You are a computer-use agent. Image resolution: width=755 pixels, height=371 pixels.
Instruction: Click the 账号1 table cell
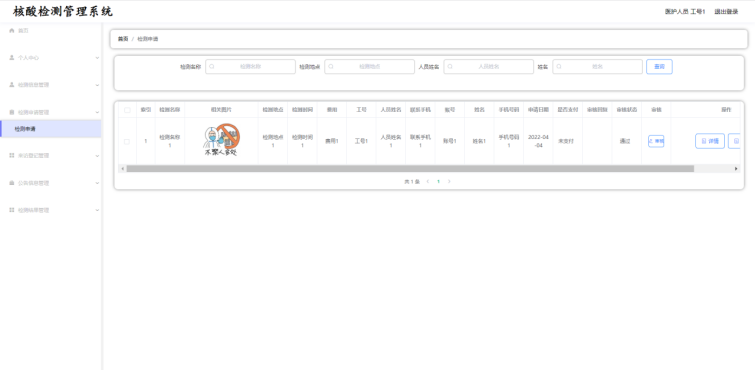pos(450,141)
